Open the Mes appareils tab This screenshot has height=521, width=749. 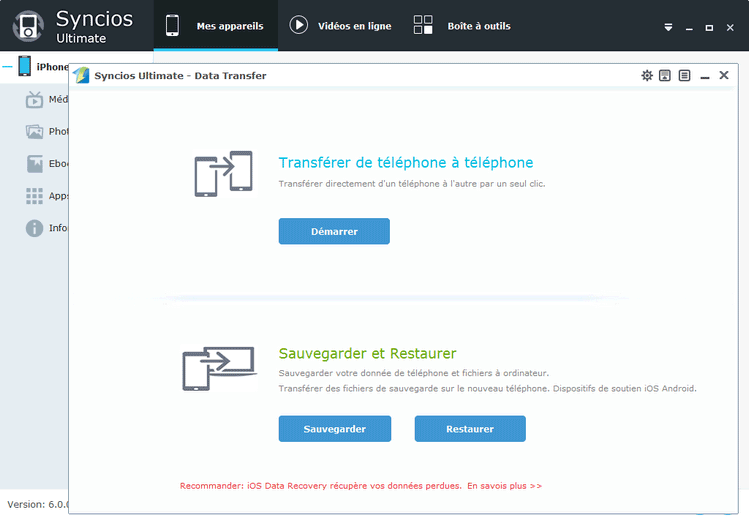215,26
